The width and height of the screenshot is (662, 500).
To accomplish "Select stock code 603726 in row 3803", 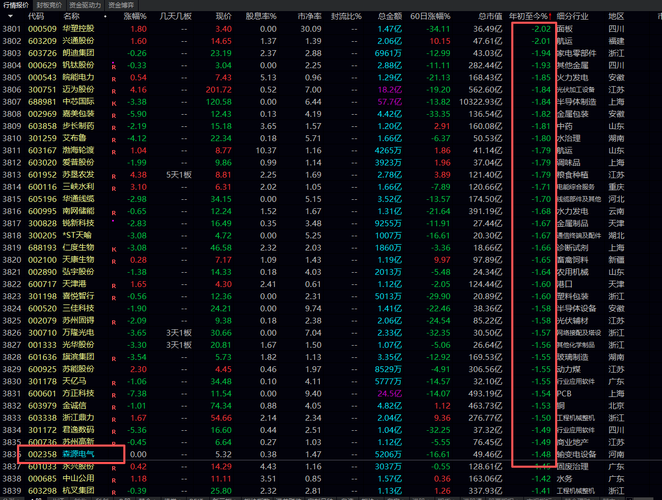I will click(x=42, y=53).
